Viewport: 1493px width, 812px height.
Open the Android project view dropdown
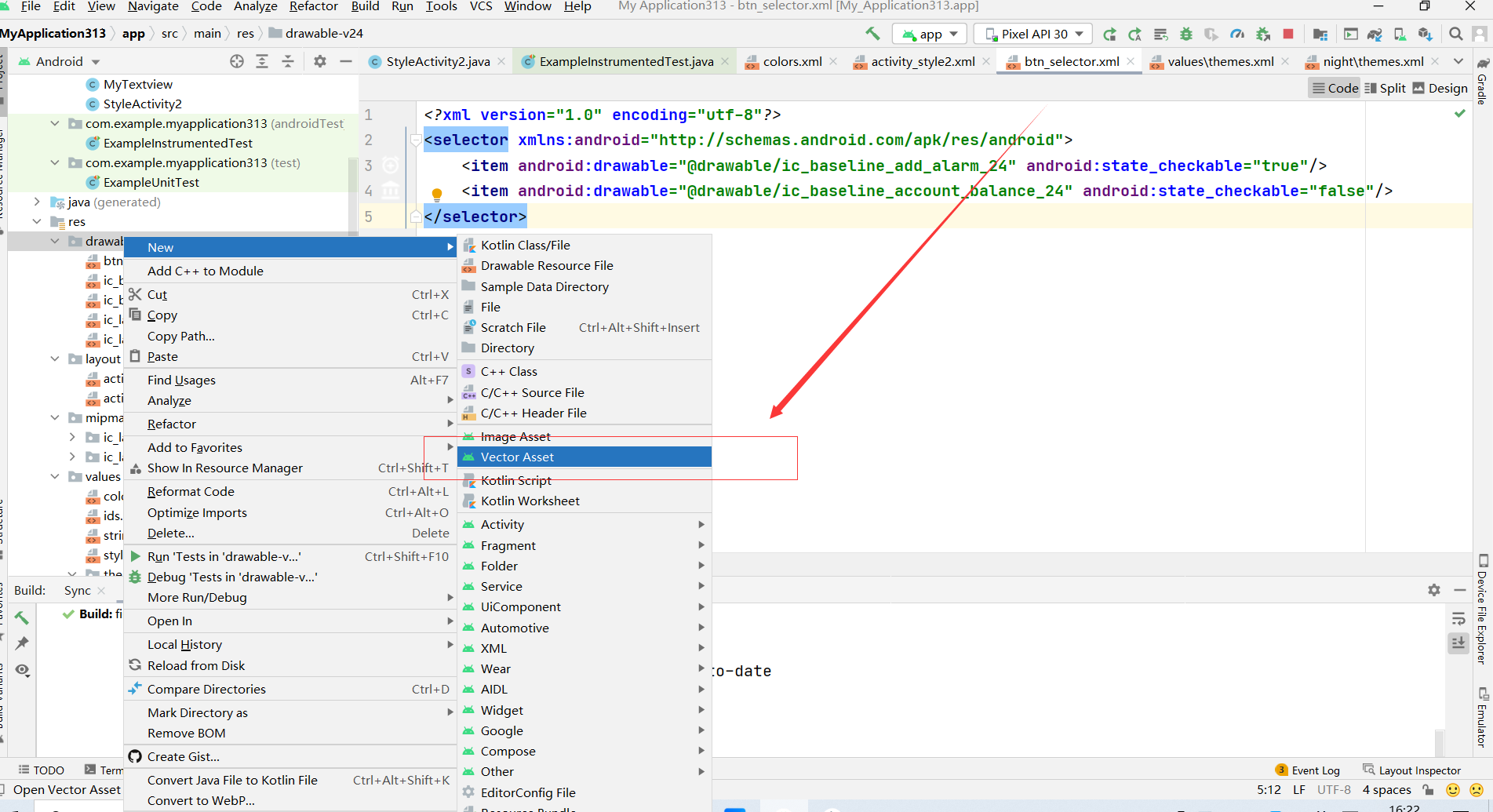point(60,61)
